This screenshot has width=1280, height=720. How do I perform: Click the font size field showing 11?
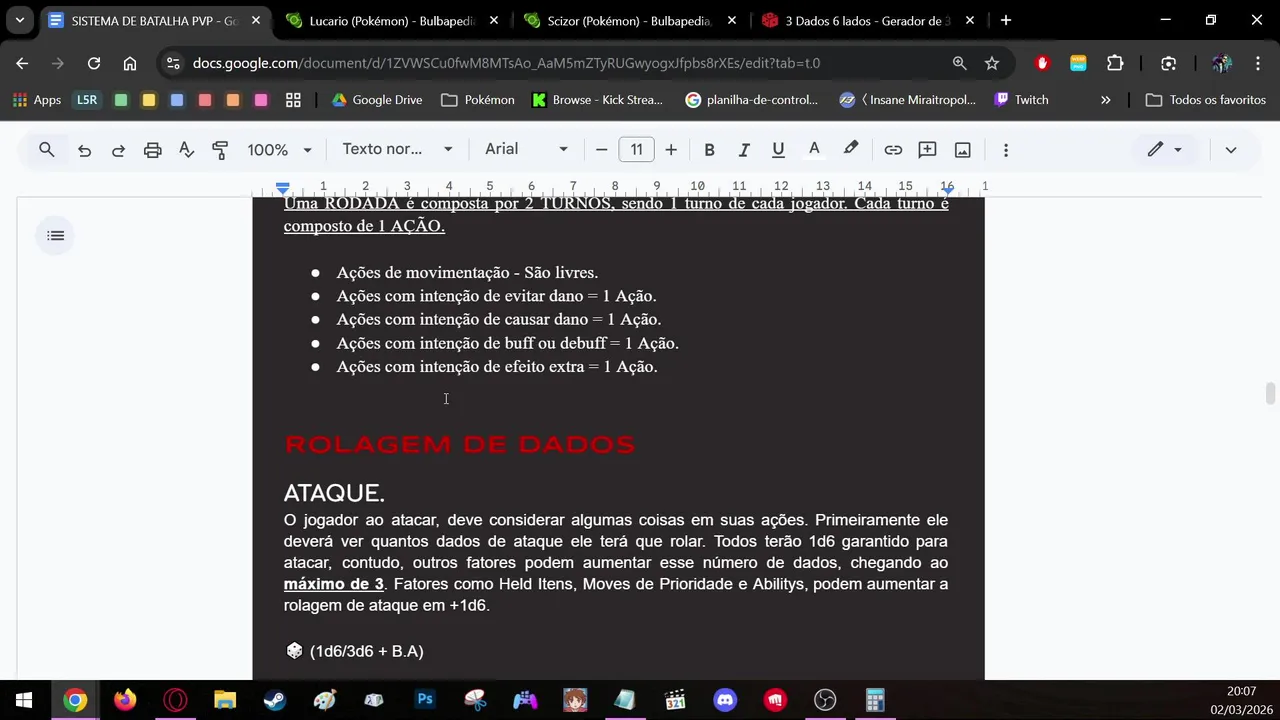pyautogui.click(x=636, y=150)
